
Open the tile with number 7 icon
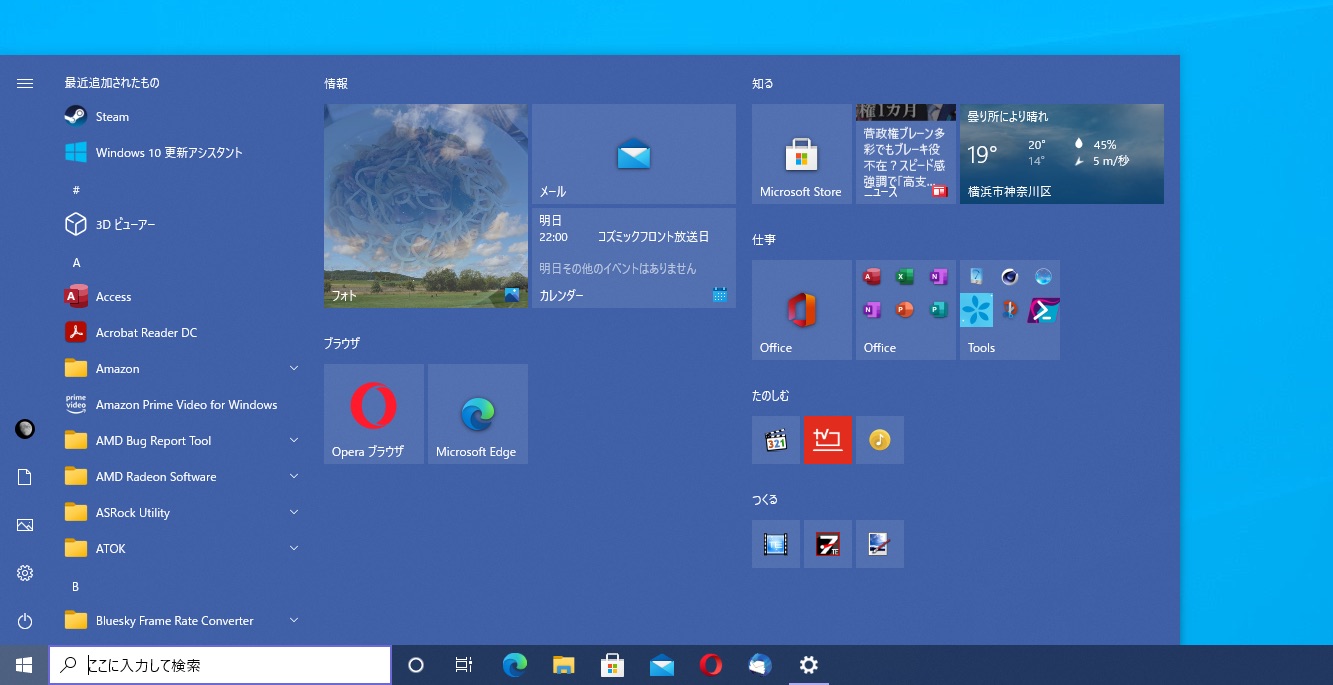pos(828,544)
